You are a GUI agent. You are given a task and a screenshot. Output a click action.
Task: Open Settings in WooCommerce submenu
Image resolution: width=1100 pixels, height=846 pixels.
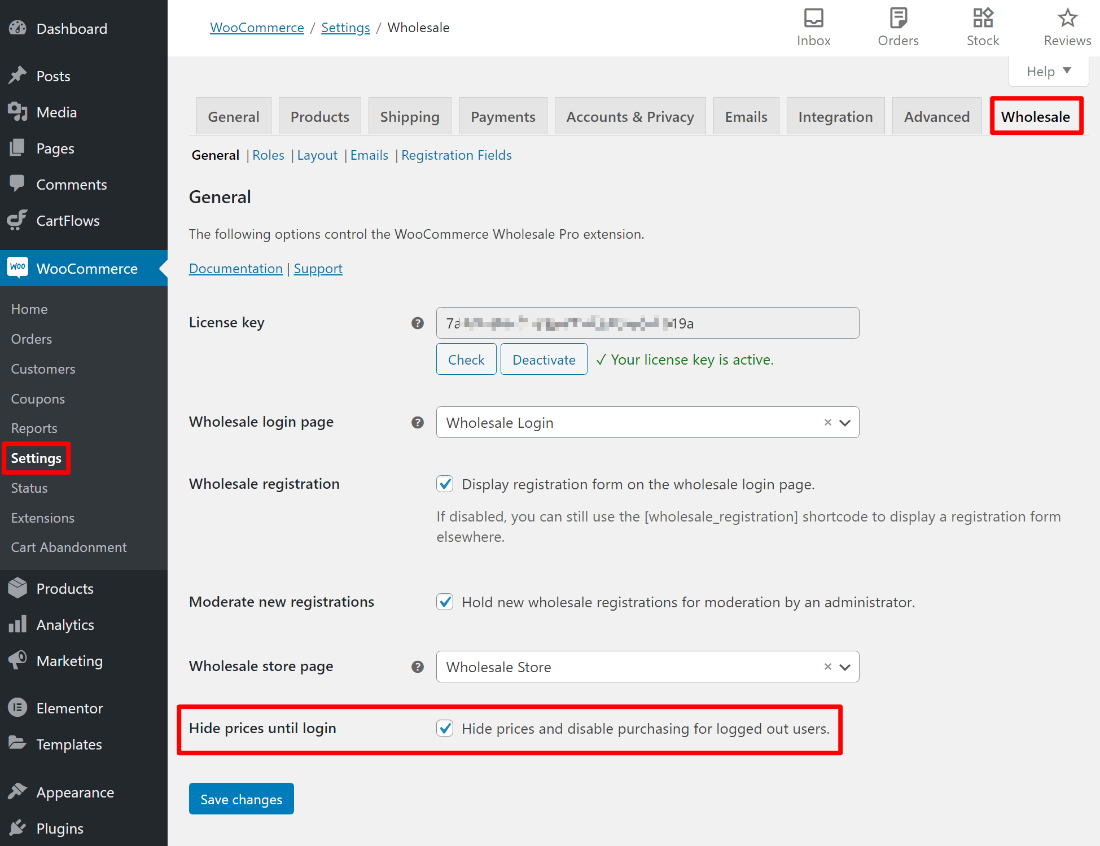pos(36,458)
